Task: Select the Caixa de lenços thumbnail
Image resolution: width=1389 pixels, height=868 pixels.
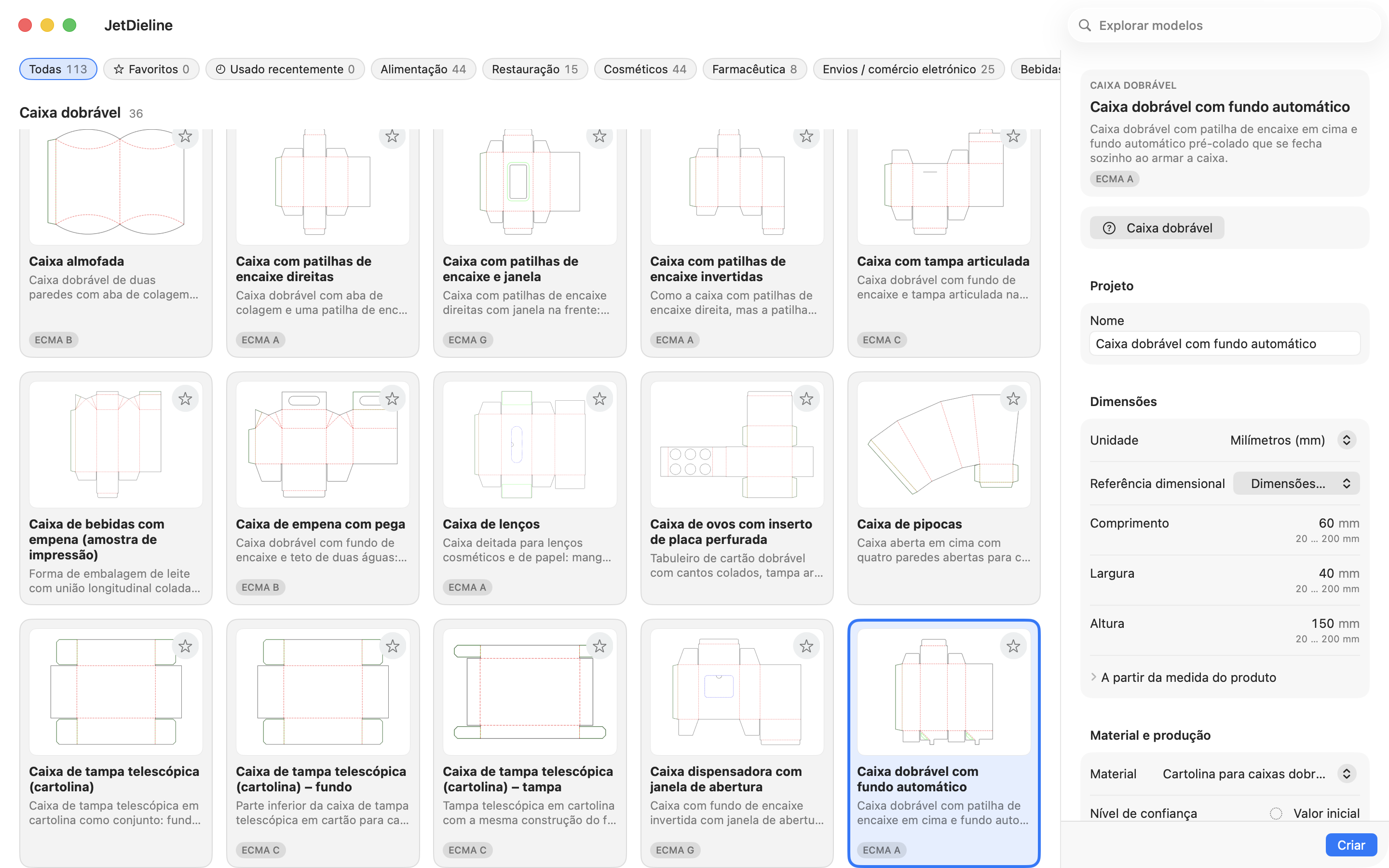Action: pyautogui.click(x=529, y=444)
